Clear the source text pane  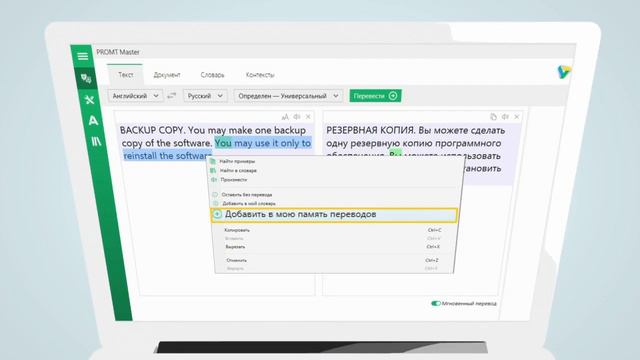(x=308, y=117)
